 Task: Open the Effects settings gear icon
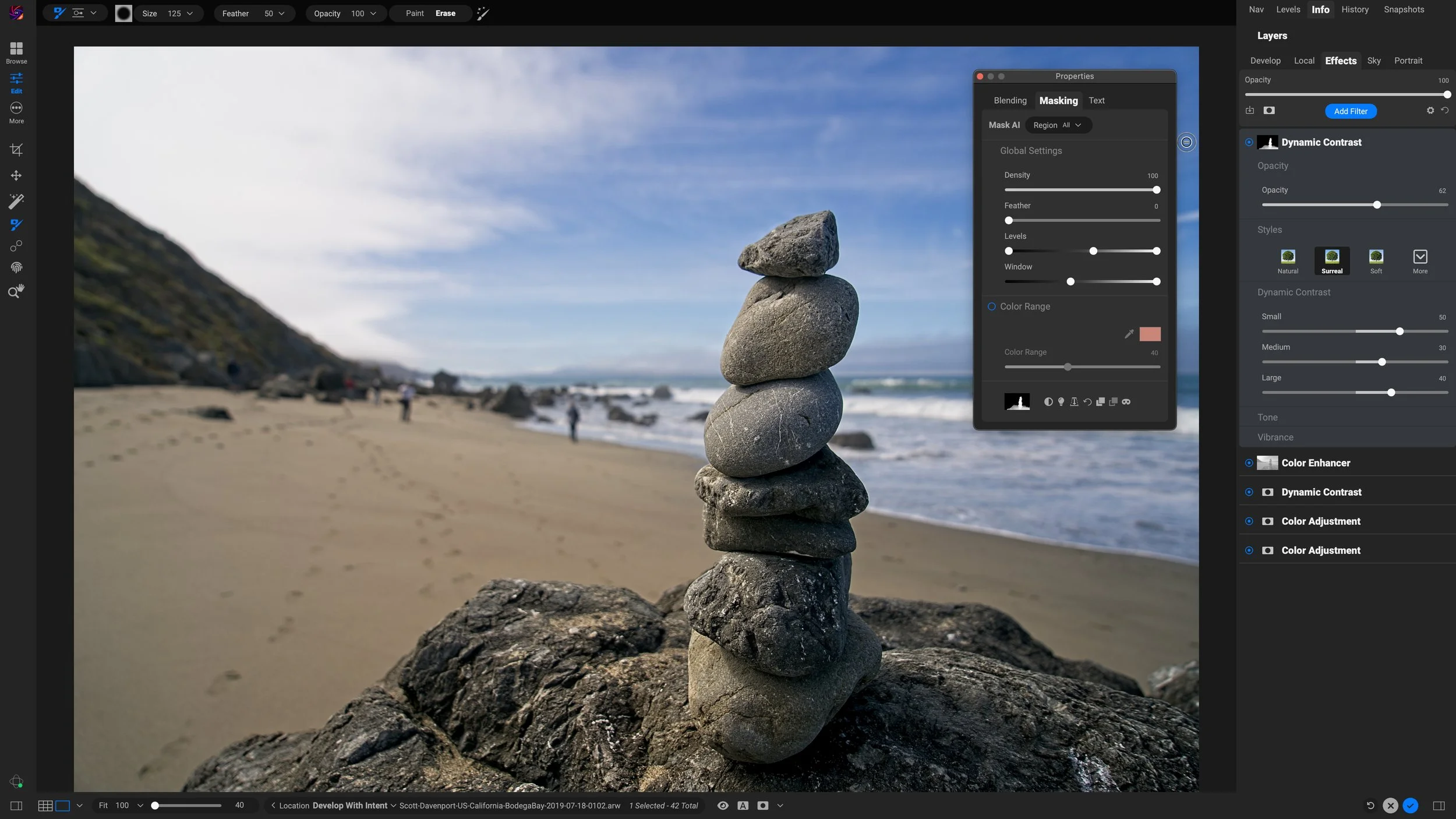point(1430,111)
